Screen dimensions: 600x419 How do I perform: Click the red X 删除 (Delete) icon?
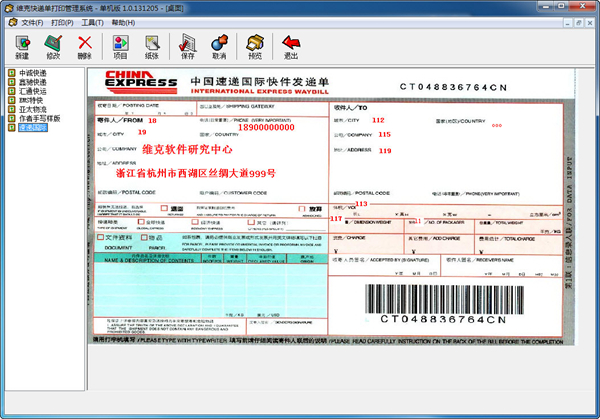(x=85, y=47)
